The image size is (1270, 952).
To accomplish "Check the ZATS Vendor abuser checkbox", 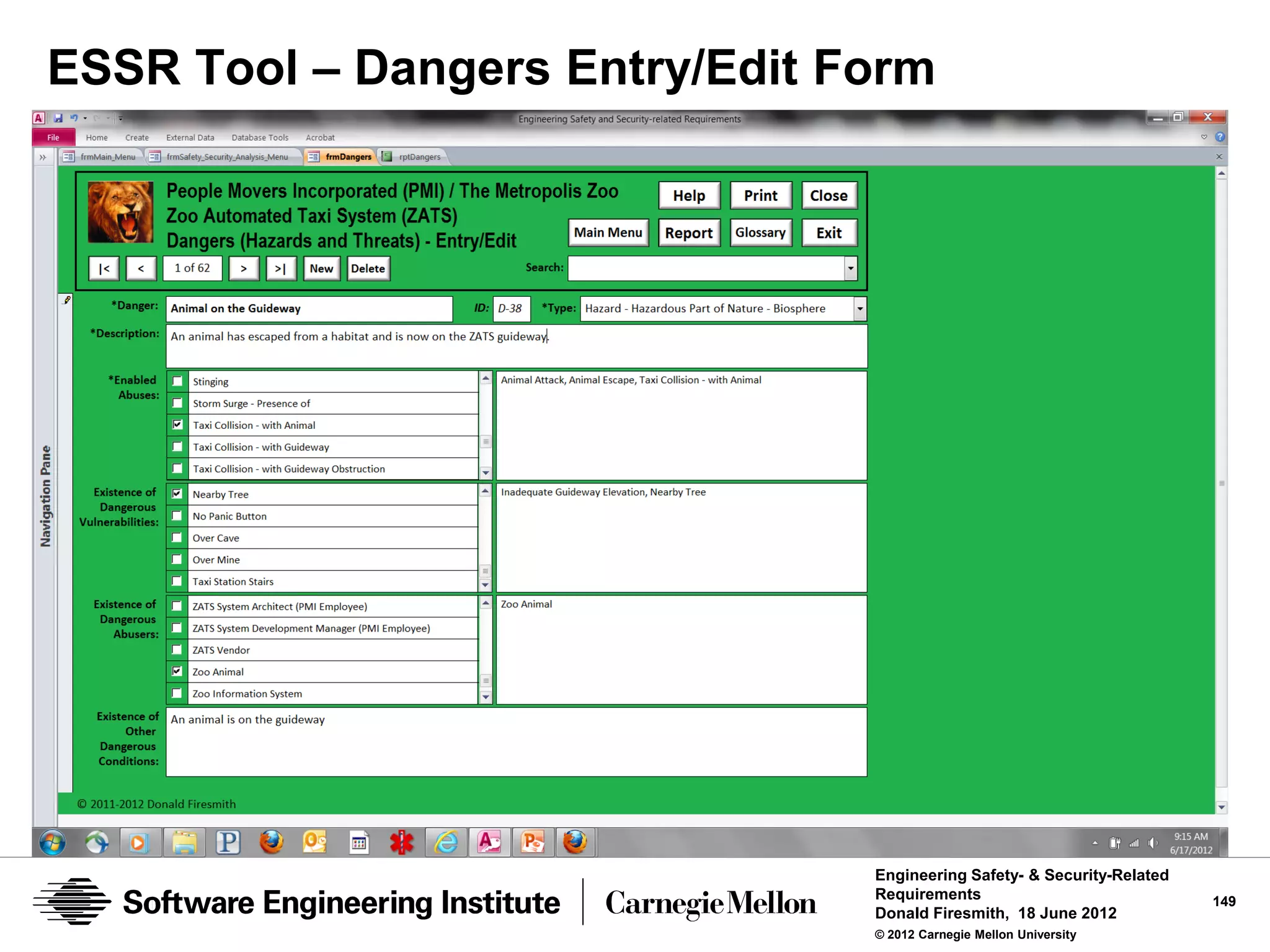I will click(177, 650).
